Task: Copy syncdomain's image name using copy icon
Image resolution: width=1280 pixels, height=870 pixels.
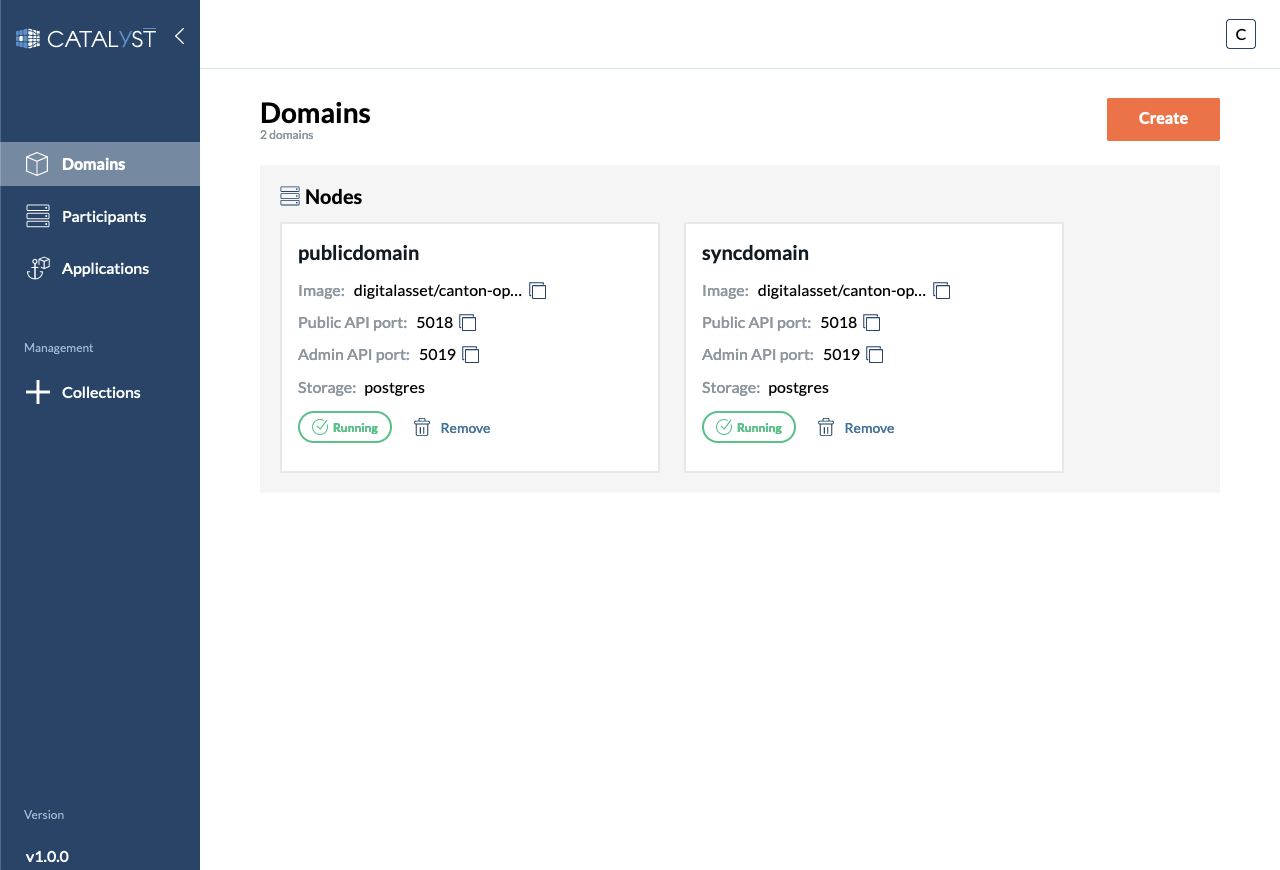Action: (x=941, y=290)
